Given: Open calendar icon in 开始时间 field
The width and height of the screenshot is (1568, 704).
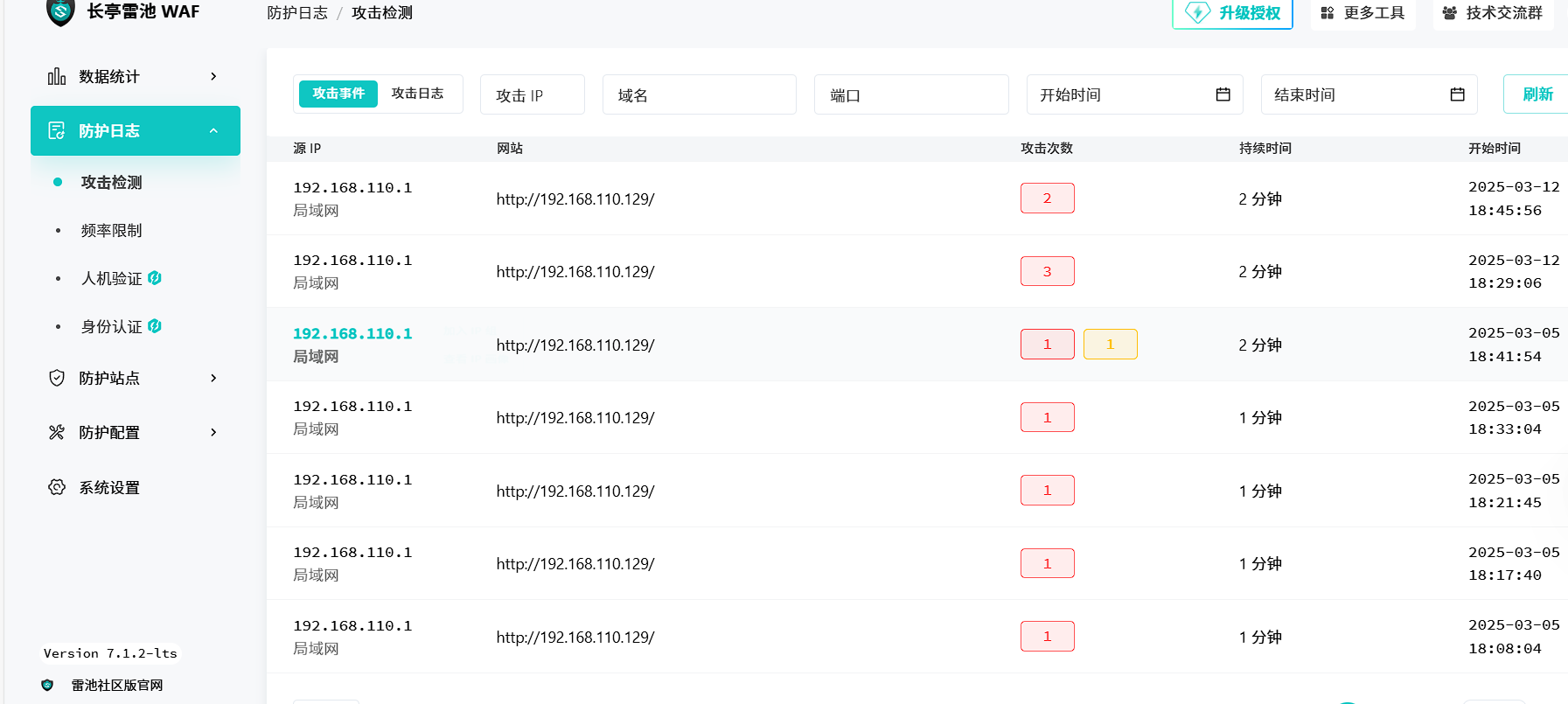Looking at the screenshot, I should [x=1223, y=94].
